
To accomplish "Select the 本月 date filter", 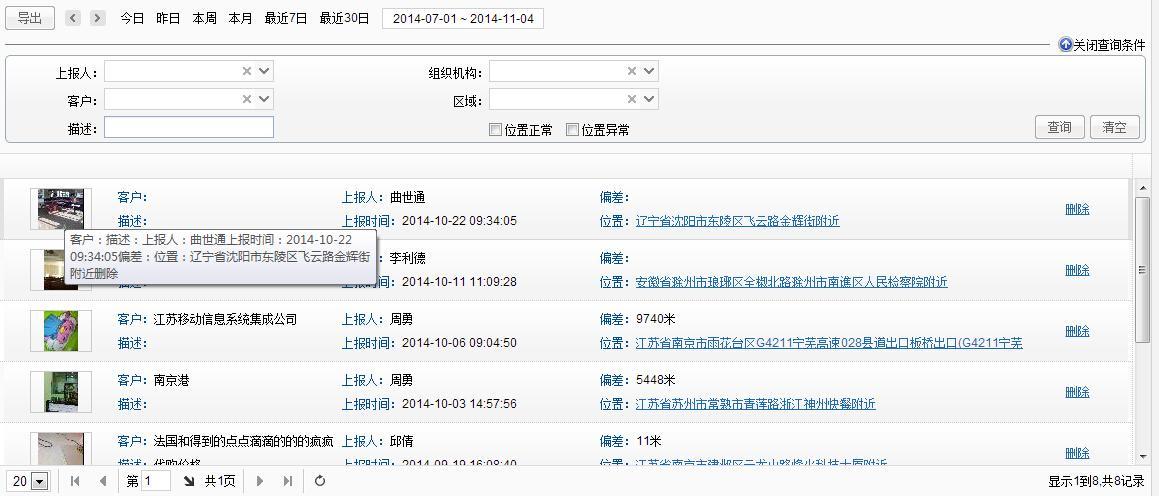I will 240,18.
